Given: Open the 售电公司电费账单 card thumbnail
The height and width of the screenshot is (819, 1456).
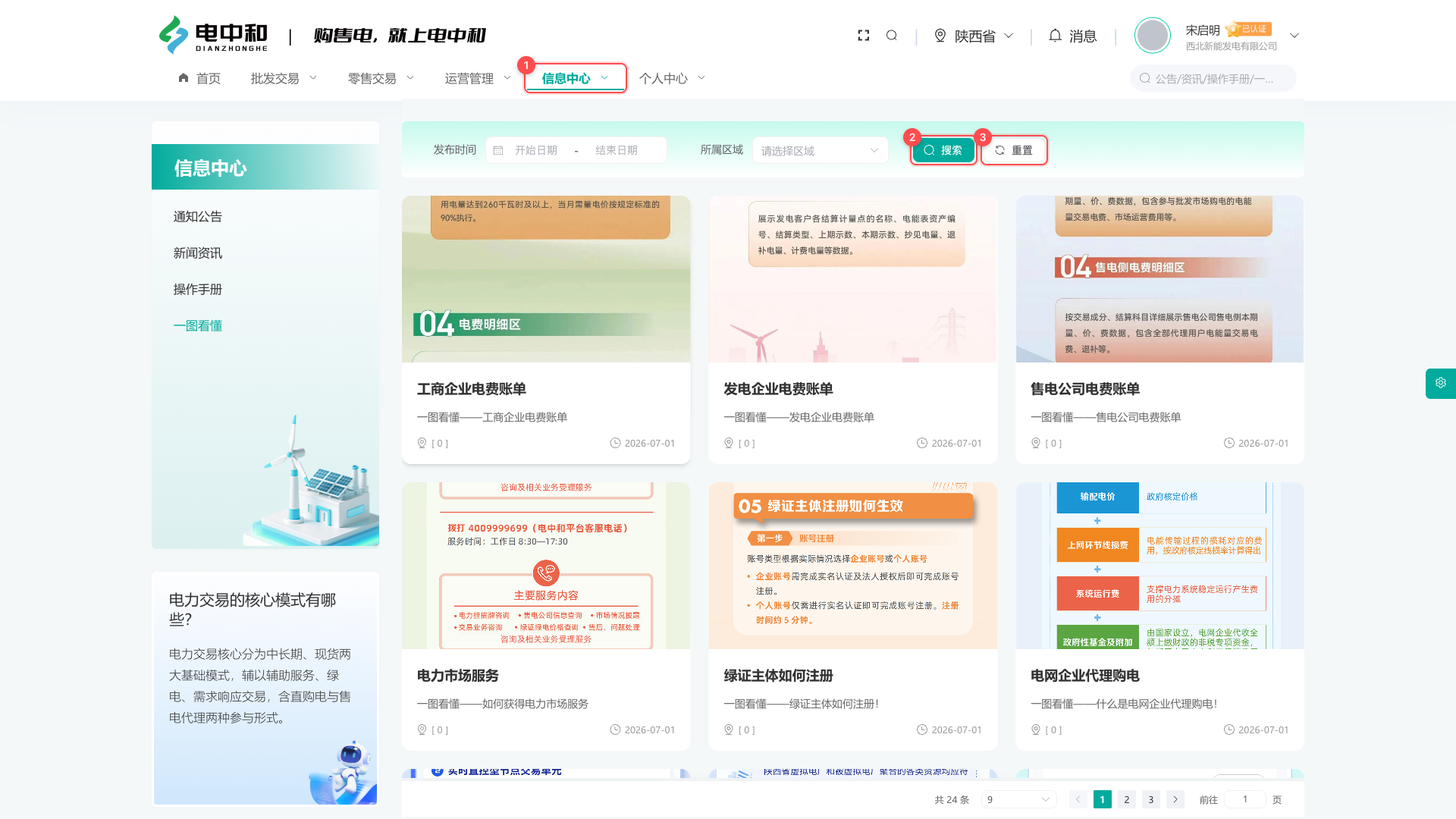Looking at the screenshot, I should point(1159,279).
